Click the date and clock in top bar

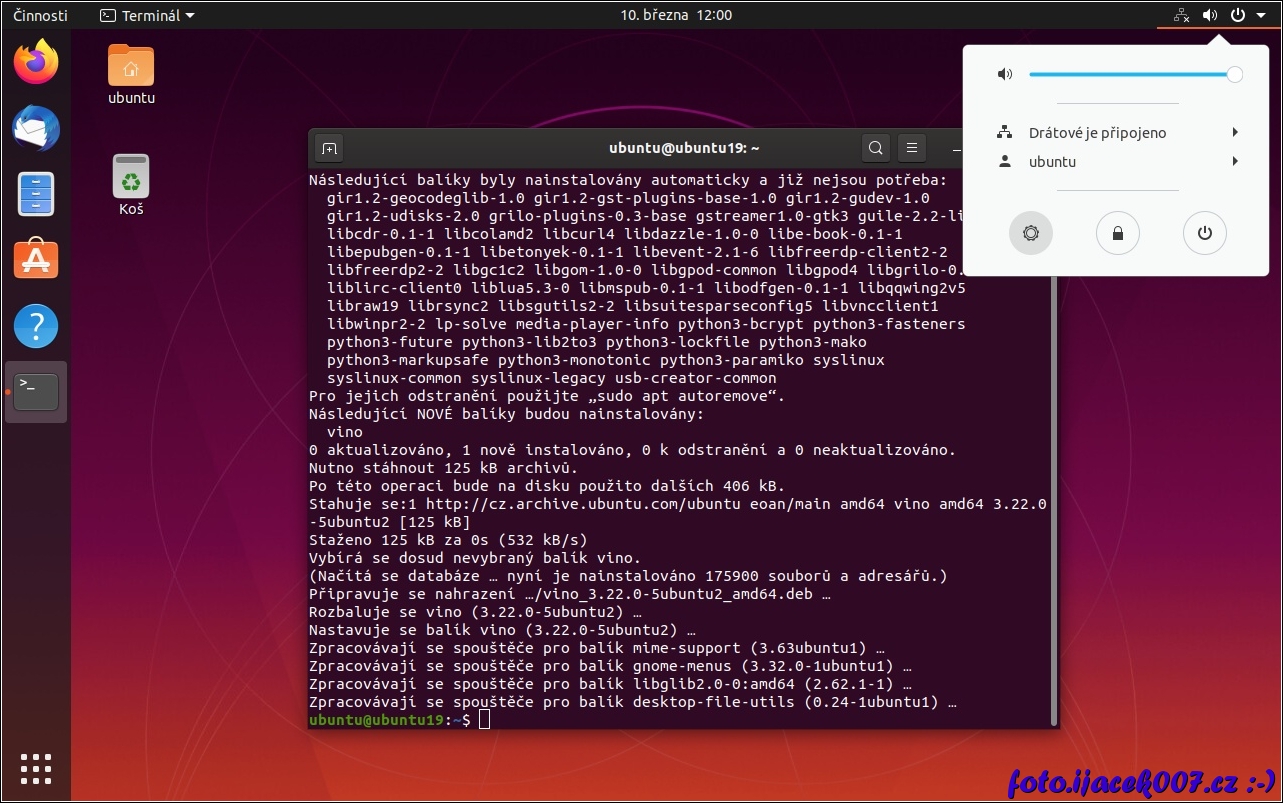676,15
